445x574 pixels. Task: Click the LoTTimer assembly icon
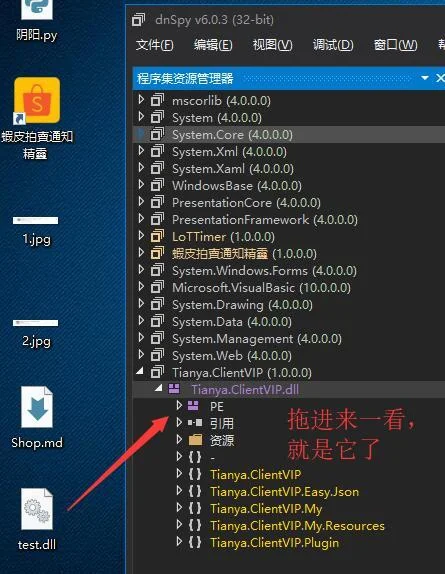click(x=157, y=236)
